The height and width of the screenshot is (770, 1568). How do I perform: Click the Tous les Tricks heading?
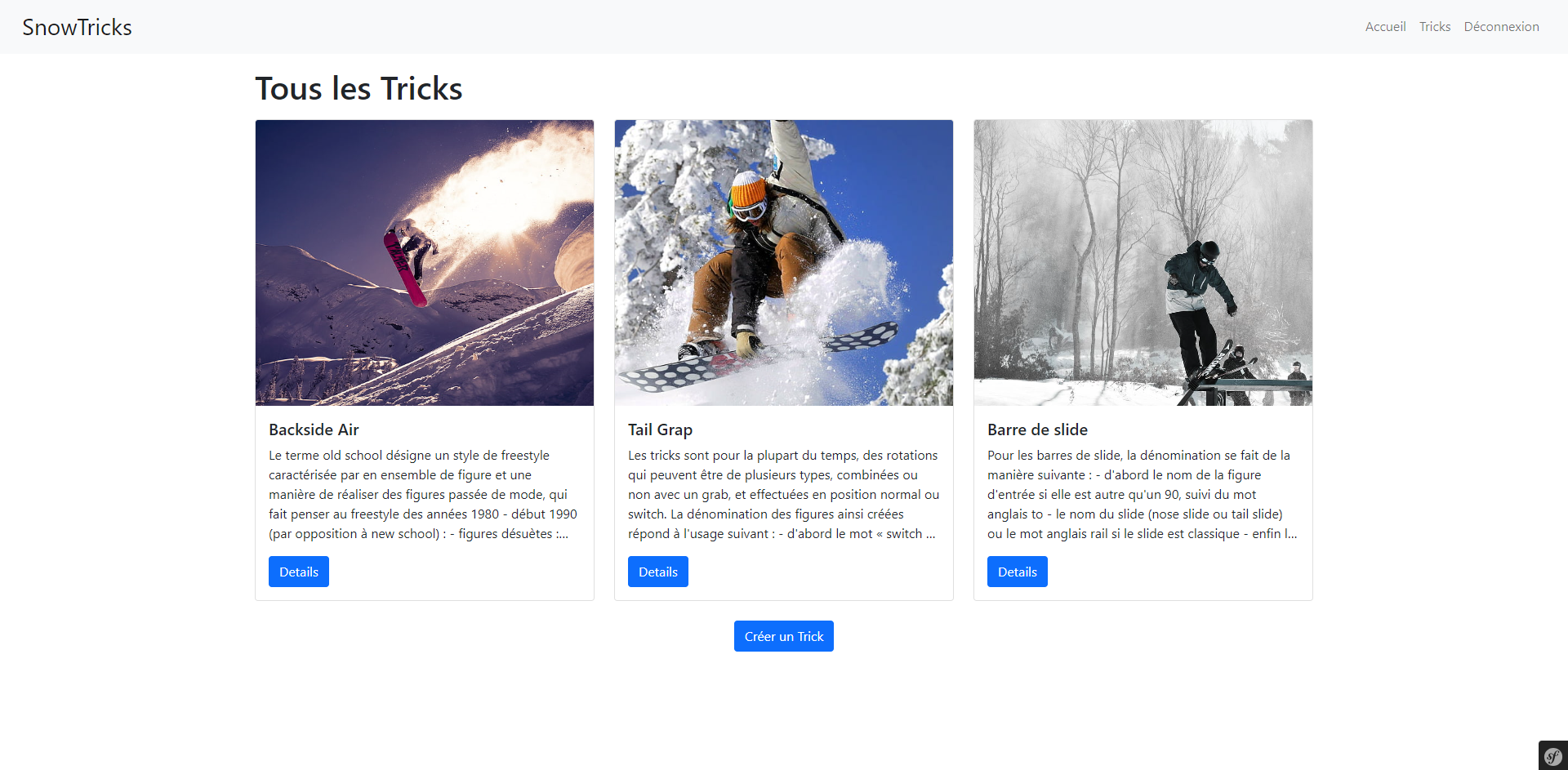pyautogui.click(x=359, y=88)
